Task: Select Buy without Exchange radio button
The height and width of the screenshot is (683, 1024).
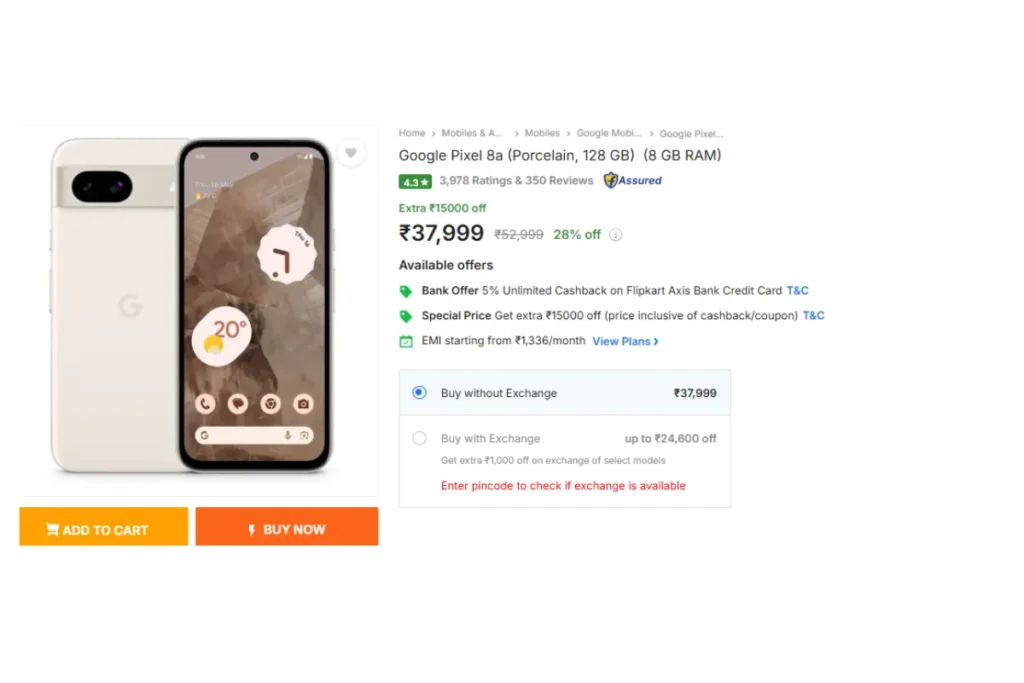Action: click(x=419, y=392)
